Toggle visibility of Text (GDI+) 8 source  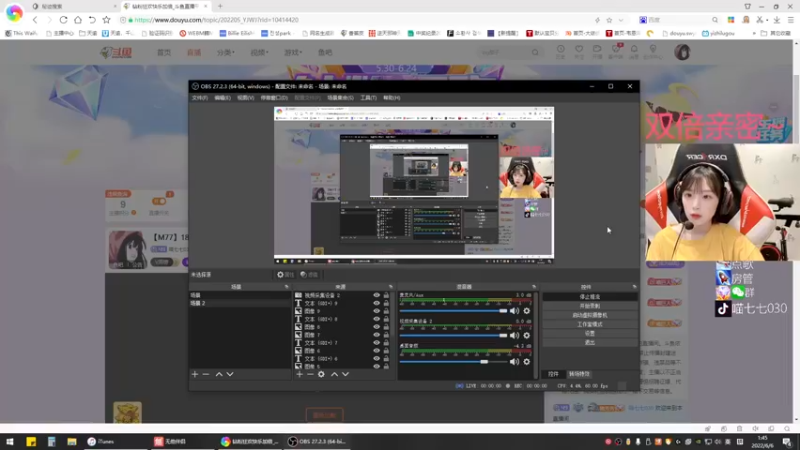coord(377,319)
